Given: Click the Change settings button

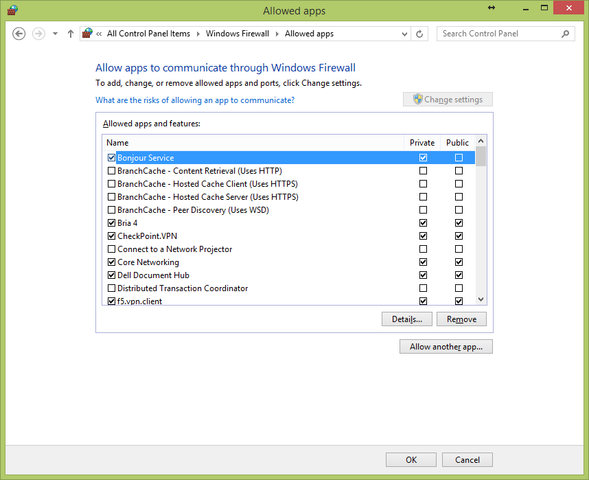Looking at the screenshot, I should click(x=448, y=100).
